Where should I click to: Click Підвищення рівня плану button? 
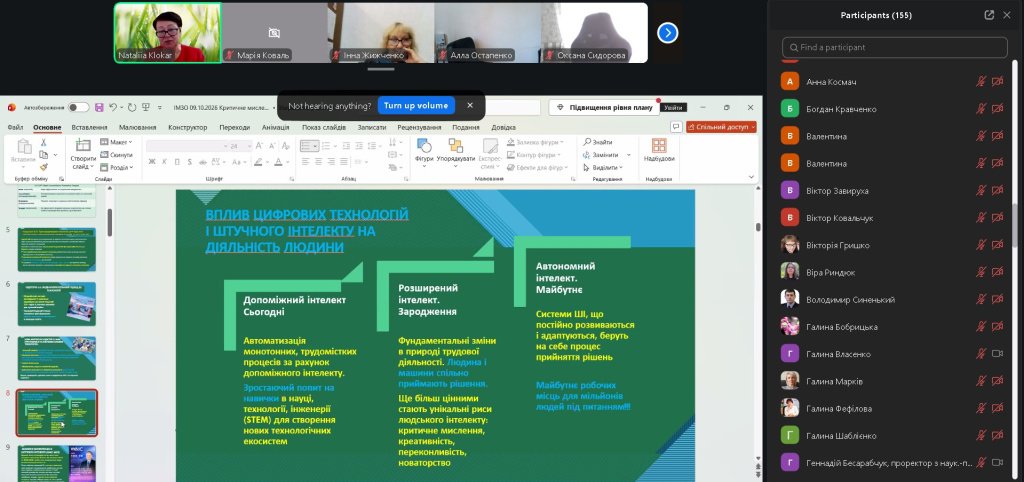(603, 107)
